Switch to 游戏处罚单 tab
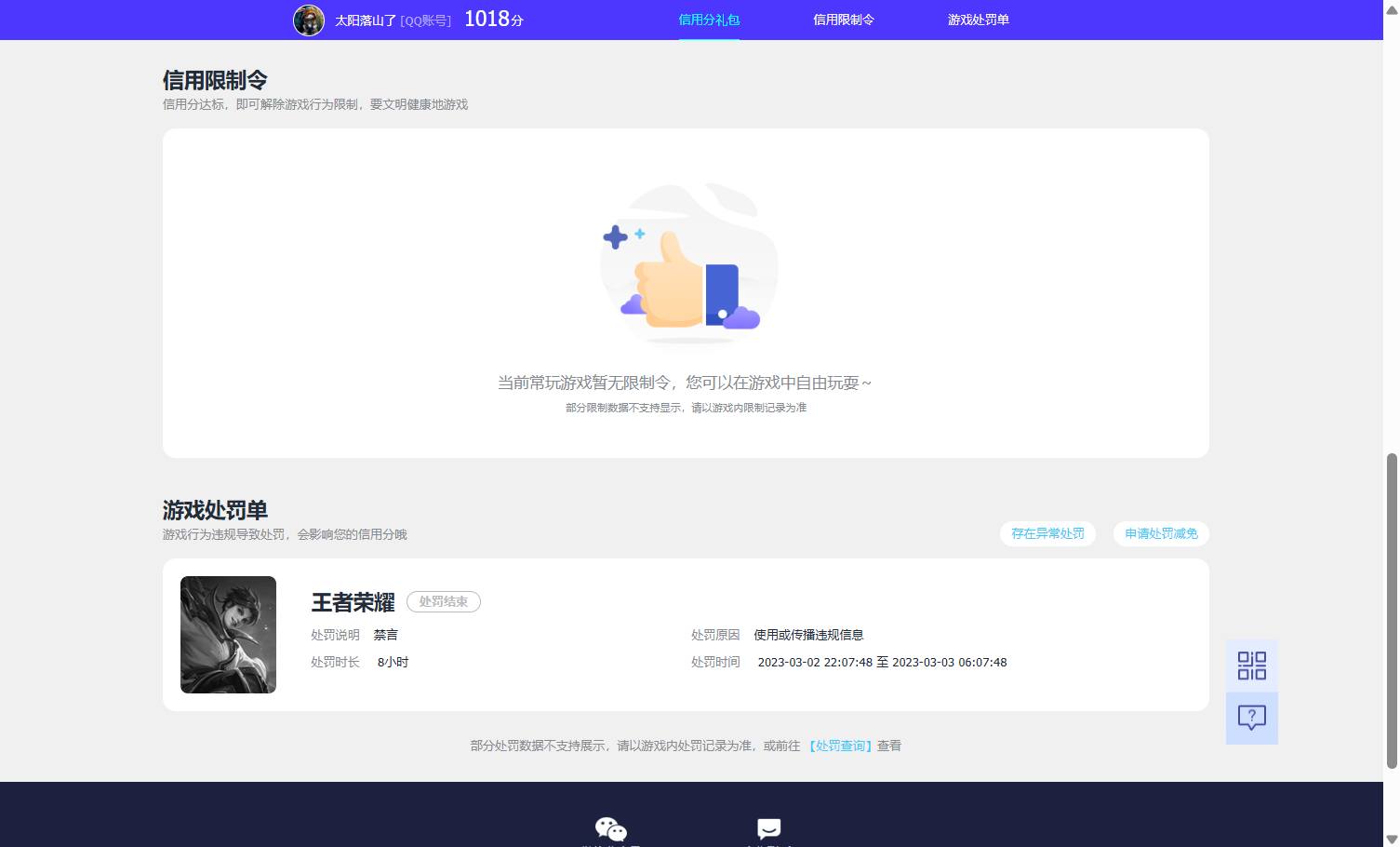 (x=979, y=20)
